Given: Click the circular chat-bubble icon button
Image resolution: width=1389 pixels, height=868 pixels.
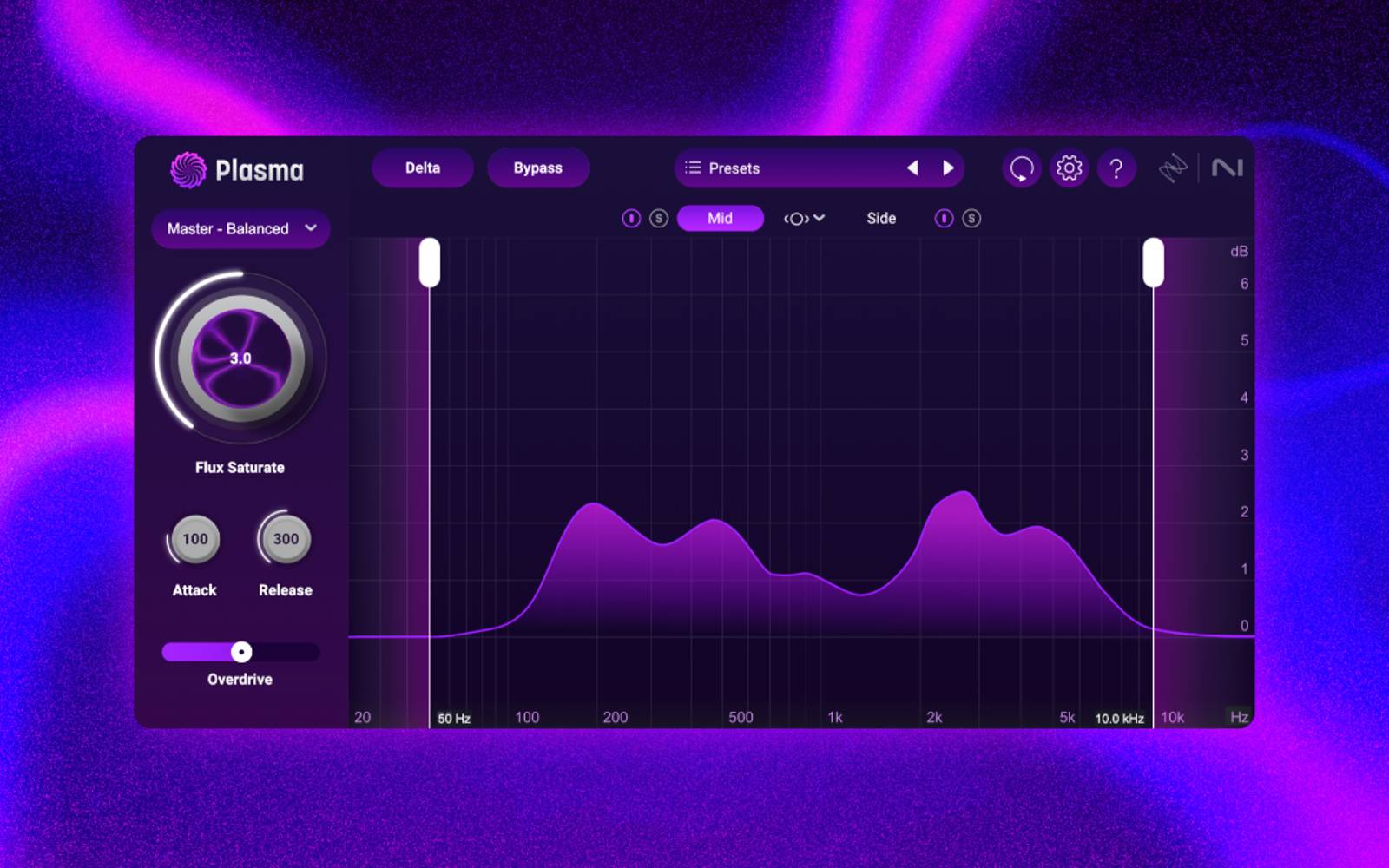Looking at the screenshot, I should 1022,168.
